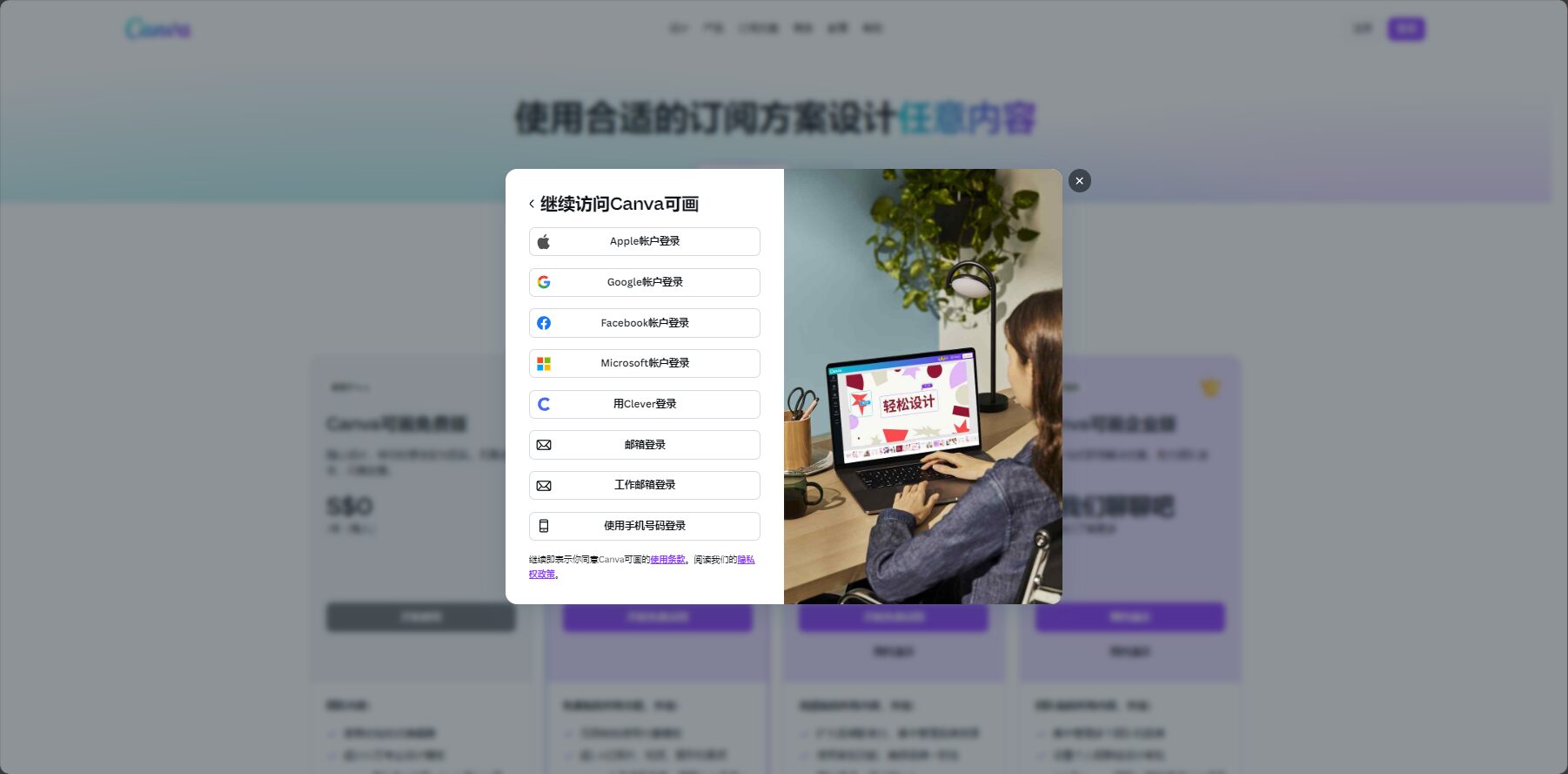Click the dialog's laptop promotional photo
This screenshot has height=774, width=1568.
pyautogui.click(x=922, y=387)
